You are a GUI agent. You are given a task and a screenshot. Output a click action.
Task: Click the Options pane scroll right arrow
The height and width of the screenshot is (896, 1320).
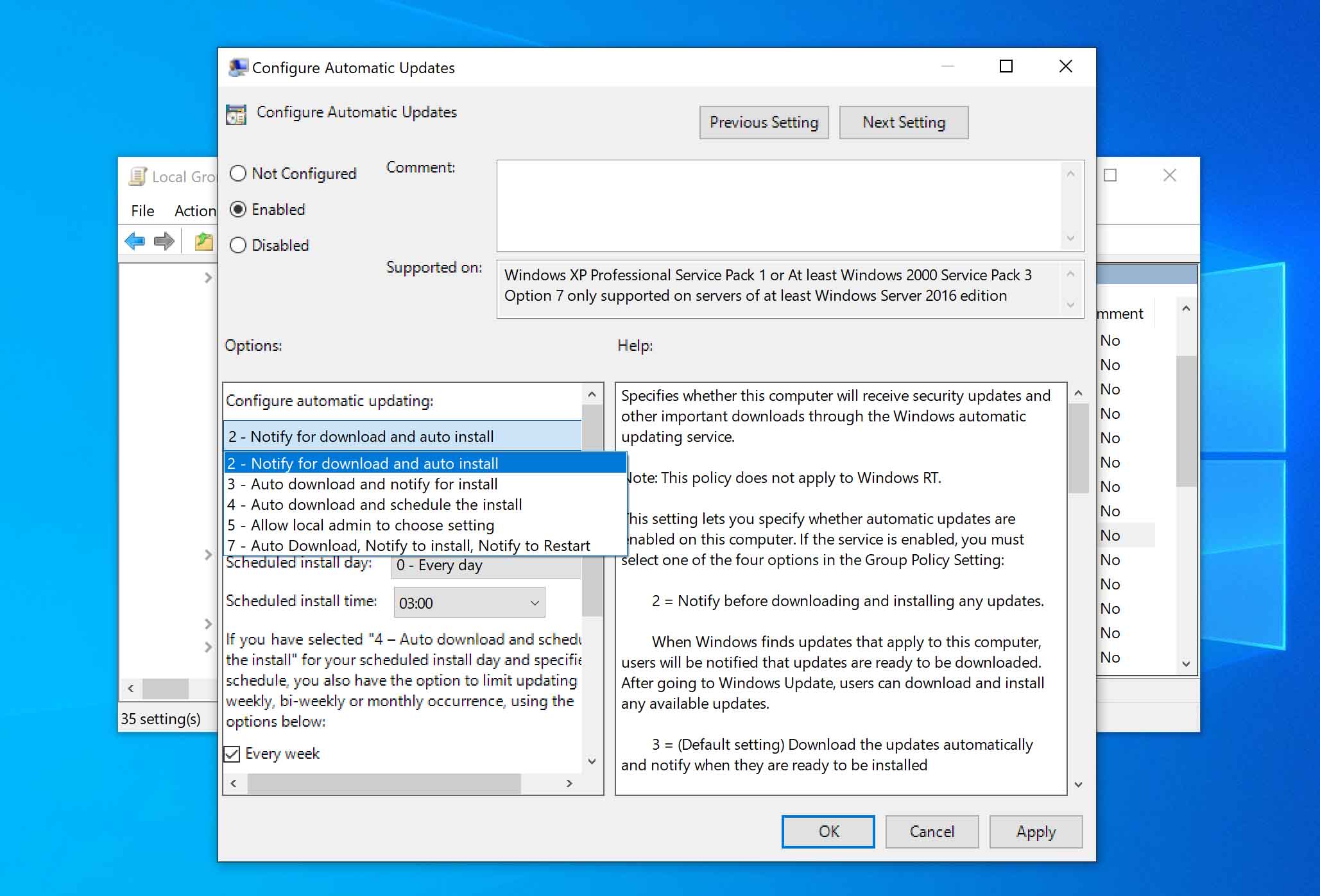point(569,783)
